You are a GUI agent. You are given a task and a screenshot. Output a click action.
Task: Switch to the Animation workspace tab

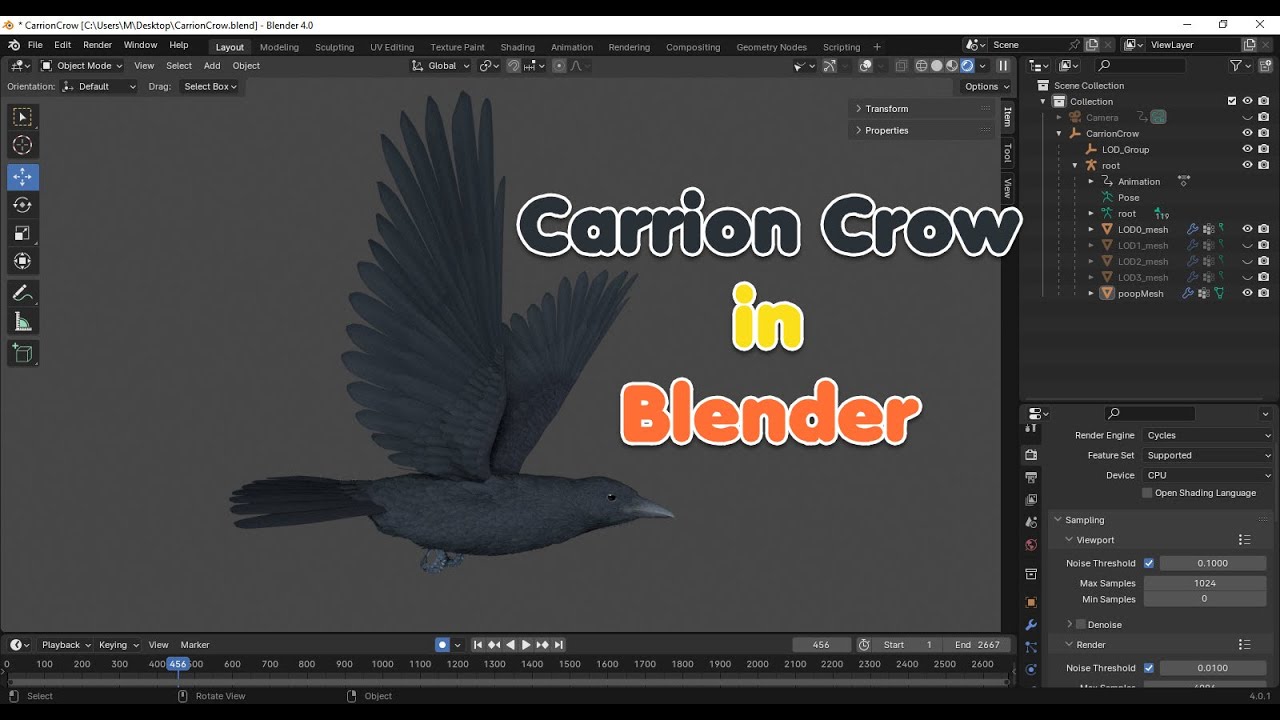(x=572, y=47)
